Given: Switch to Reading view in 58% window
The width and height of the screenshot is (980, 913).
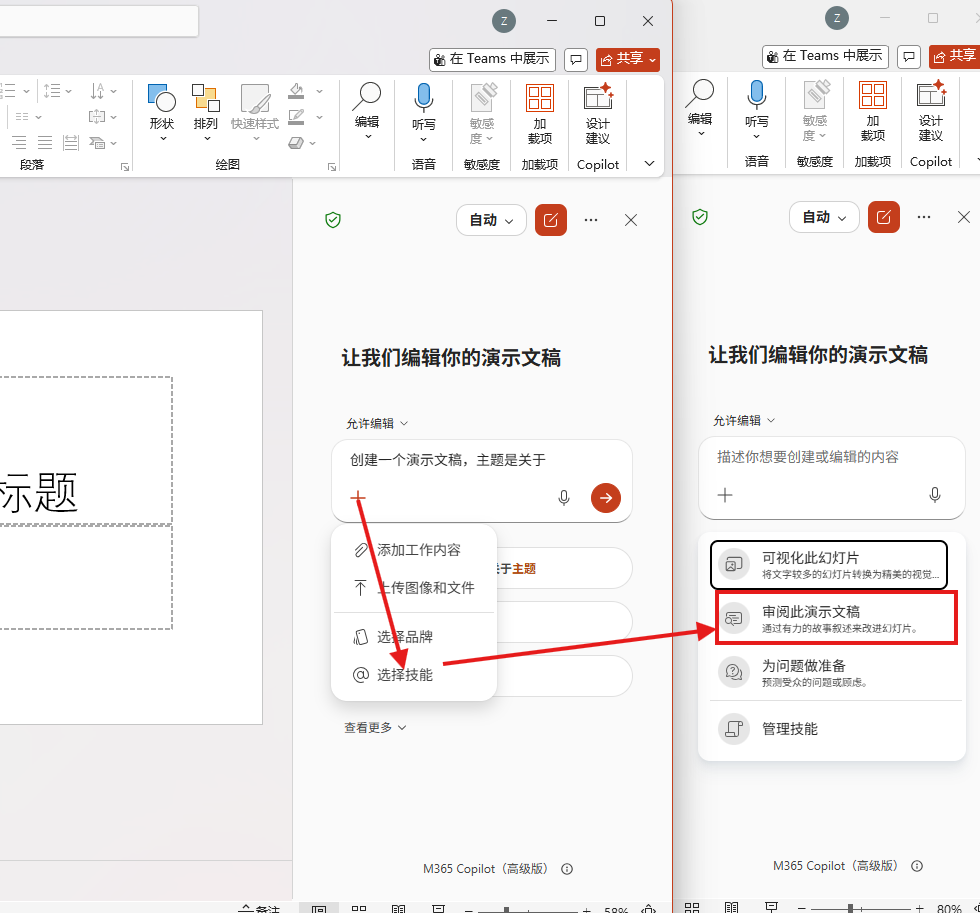Looking at the screenshot, I should (x=399, y=909).
